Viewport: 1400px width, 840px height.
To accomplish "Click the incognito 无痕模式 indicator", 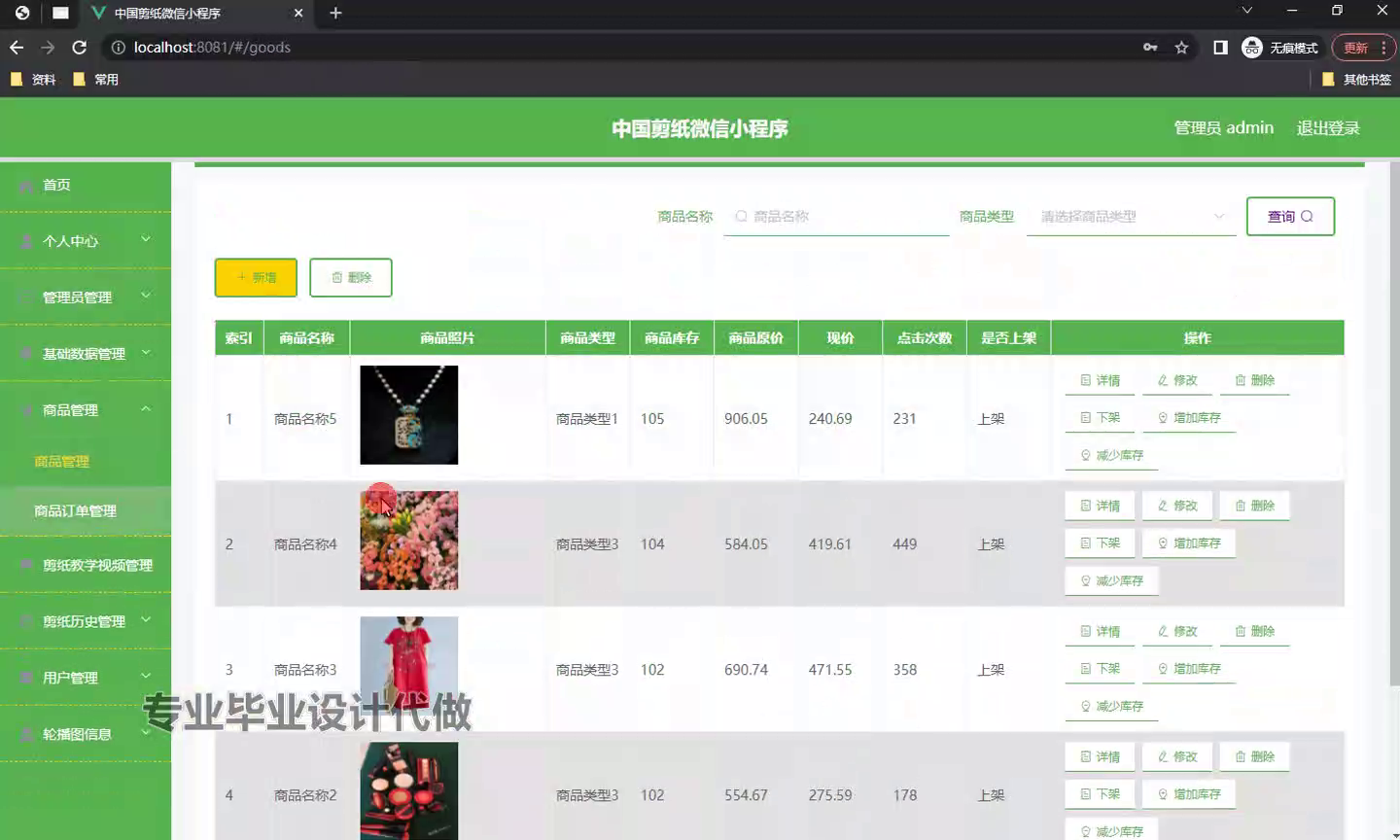I will [x=1280, y=47].
